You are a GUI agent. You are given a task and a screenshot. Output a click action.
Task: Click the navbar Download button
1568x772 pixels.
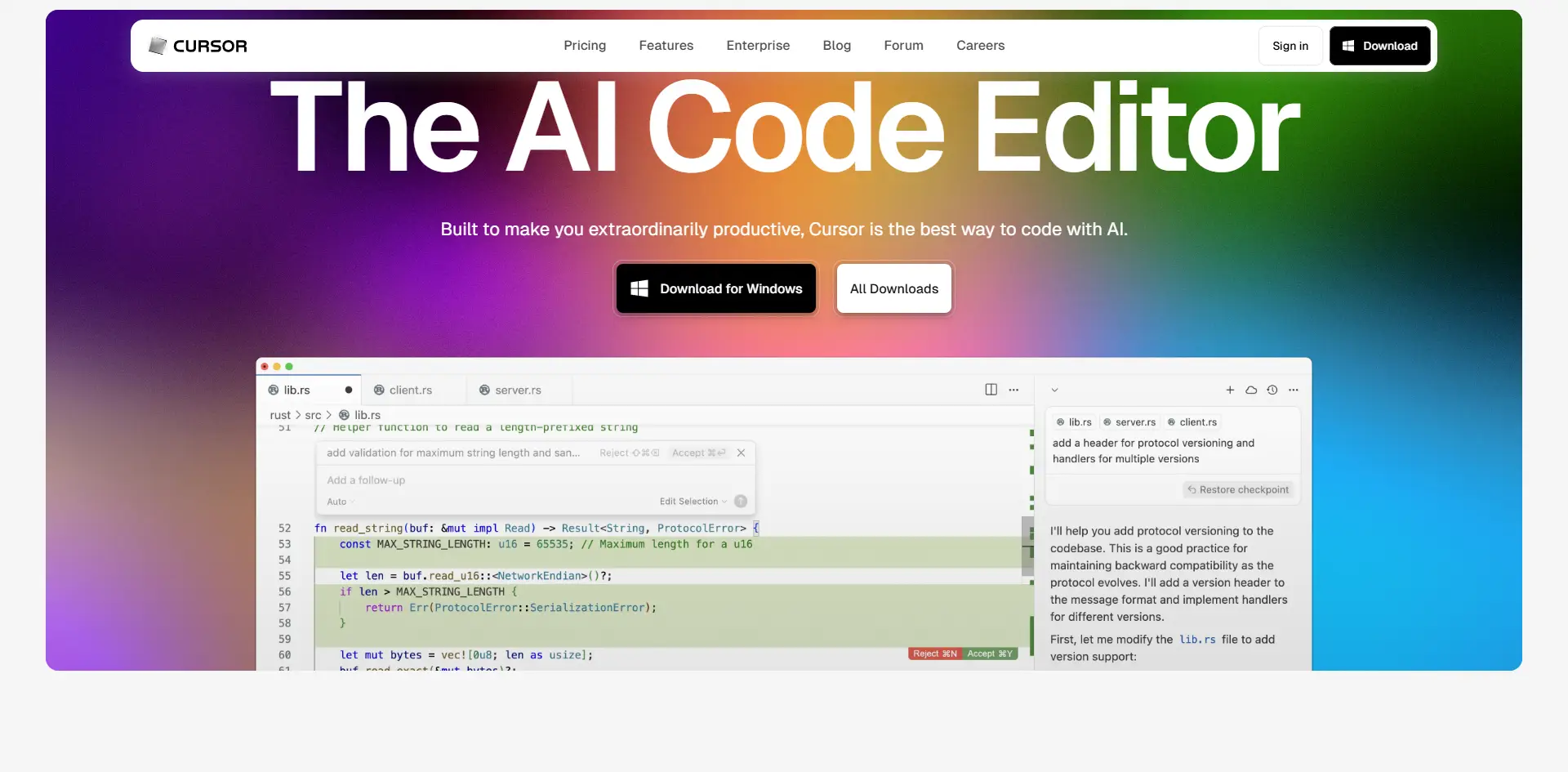pos(1379,46)
